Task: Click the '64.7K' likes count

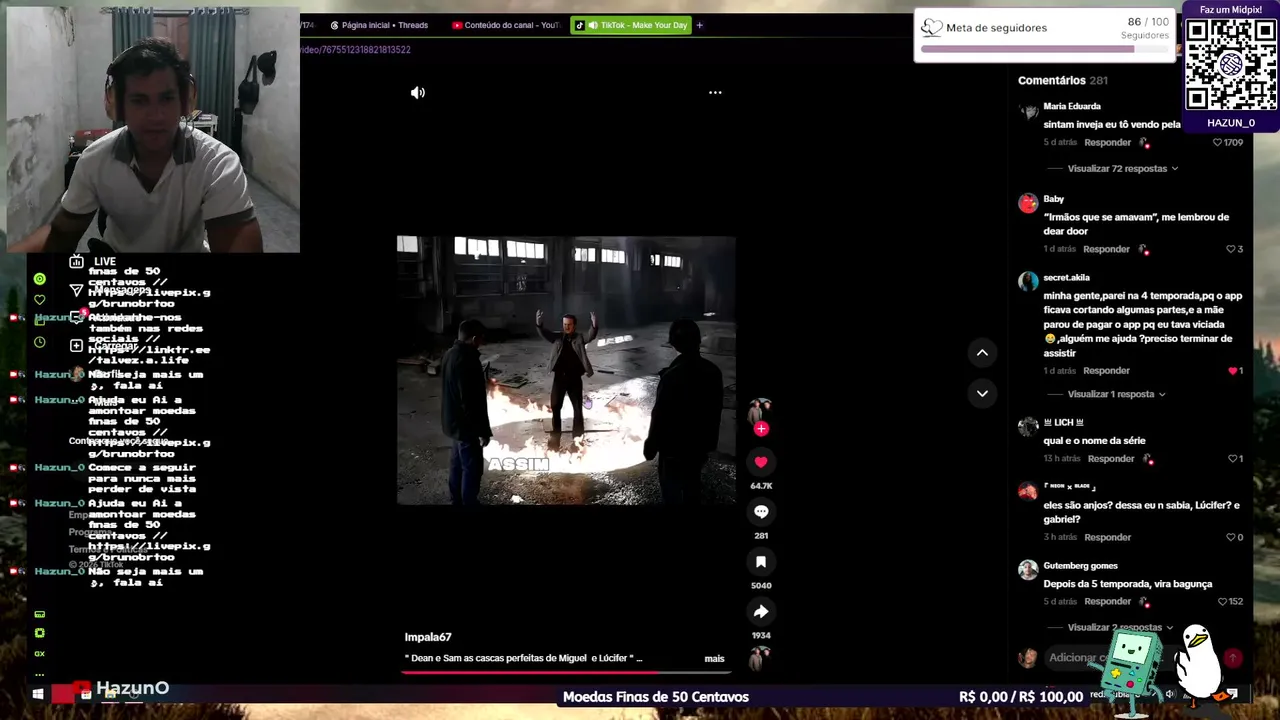Action: click(x=761, y=486)
